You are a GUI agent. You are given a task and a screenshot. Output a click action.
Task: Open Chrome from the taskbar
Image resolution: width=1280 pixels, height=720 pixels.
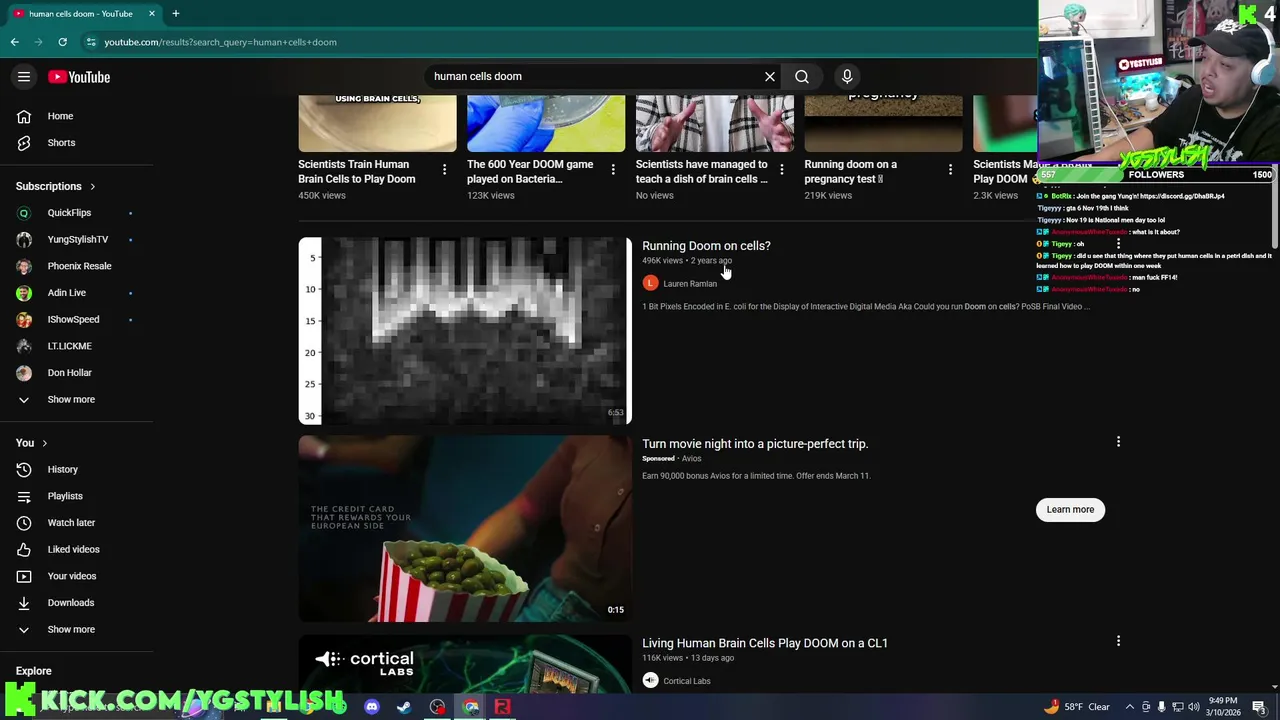click(470, 707)
